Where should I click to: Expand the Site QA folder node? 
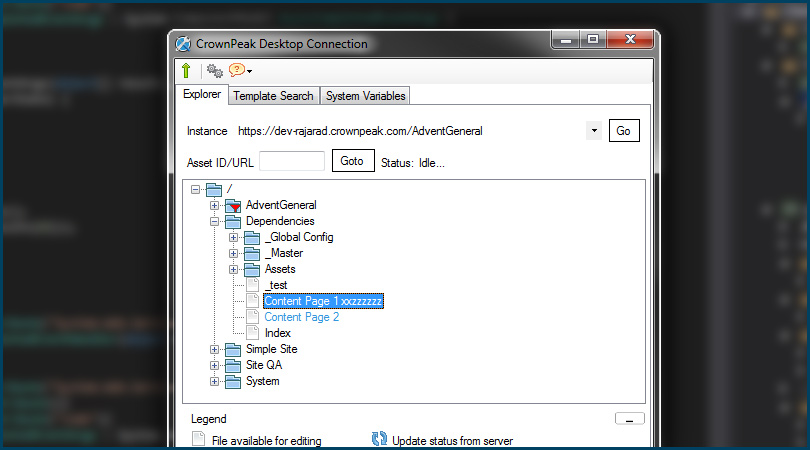coord(214,366)
